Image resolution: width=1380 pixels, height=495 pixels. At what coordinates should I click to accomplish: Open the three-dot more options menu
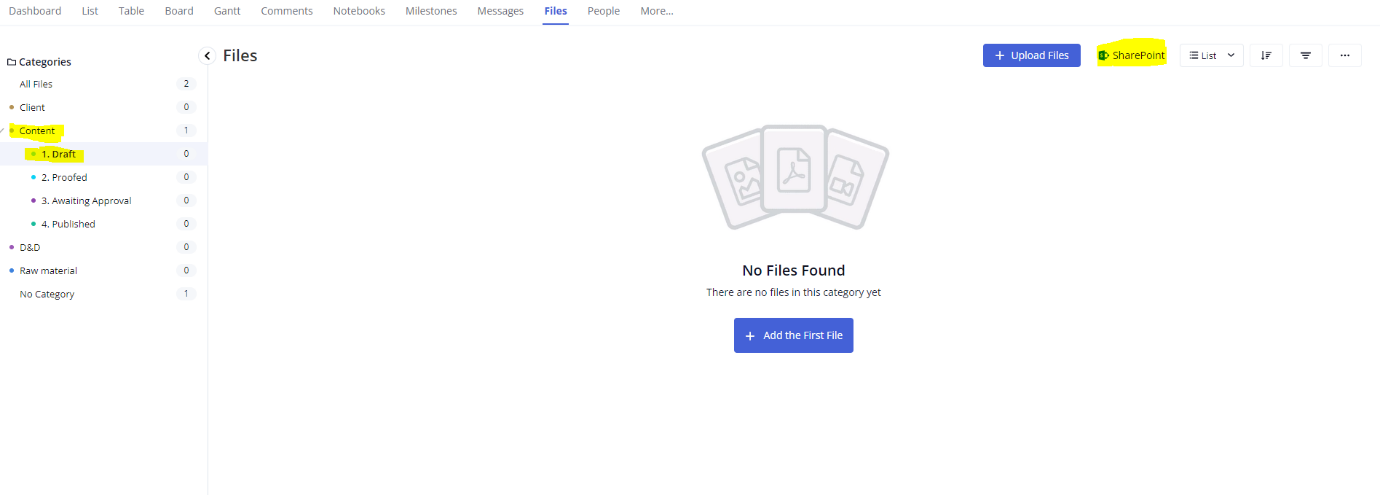[1345, 56]
